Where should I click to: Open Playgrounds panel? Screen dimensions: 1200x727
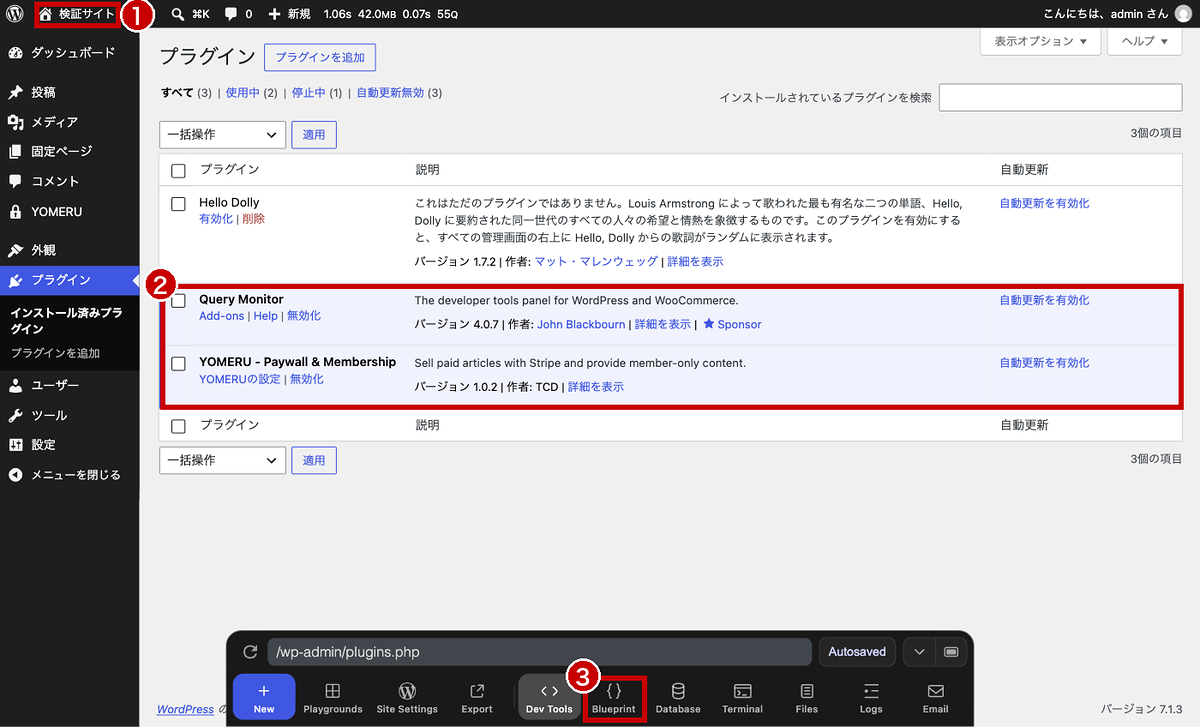click(x=333, y=697)
